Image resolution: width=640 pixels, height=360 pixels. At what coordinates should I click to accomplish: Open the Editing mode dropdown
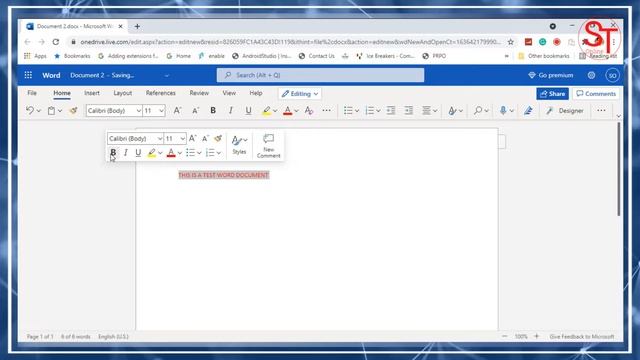(300, 93)
